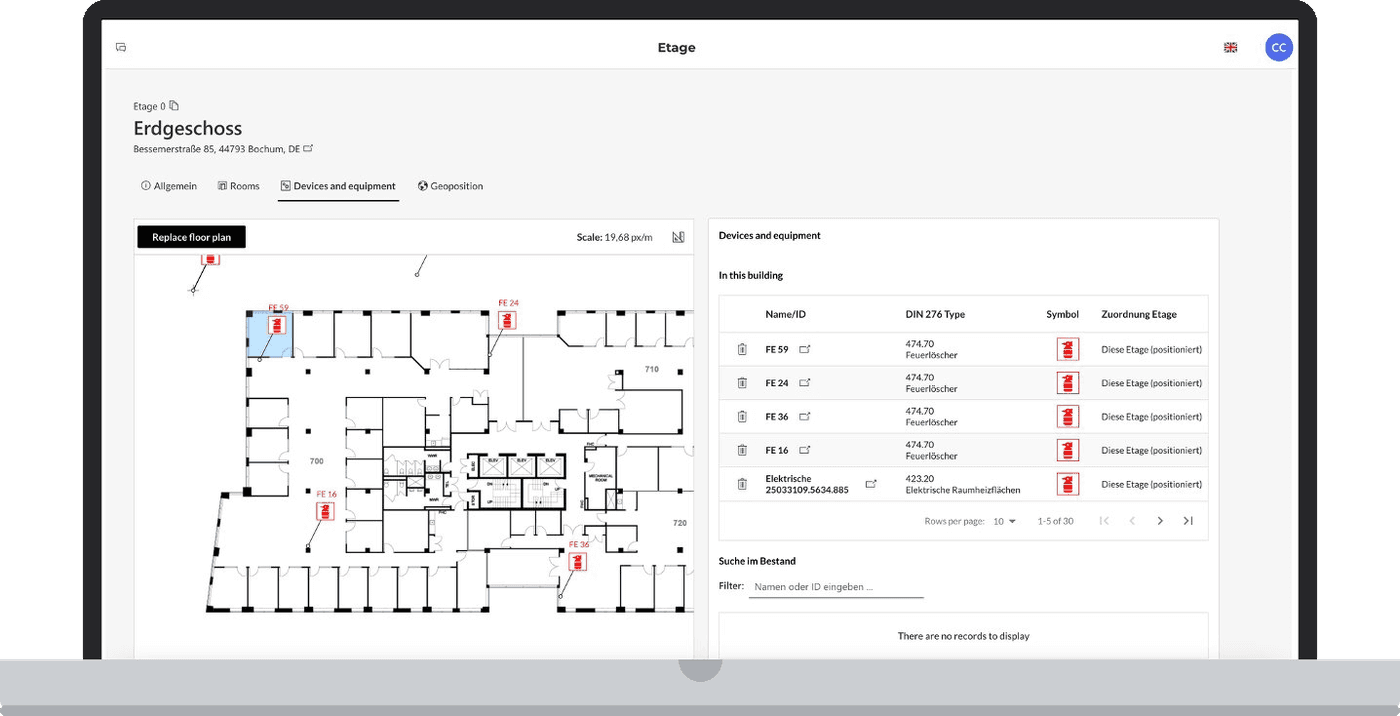
Task: Delete the FE 24 device row
Action: 742,383
